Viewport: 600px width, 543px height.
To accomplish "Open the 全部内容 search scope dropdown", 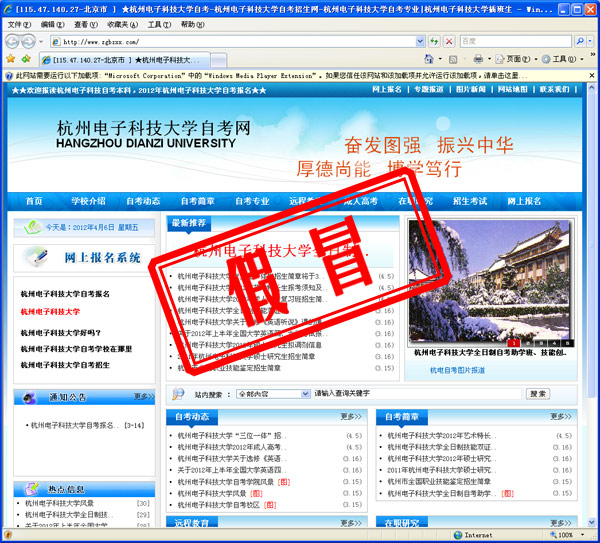I will point(273,393).
